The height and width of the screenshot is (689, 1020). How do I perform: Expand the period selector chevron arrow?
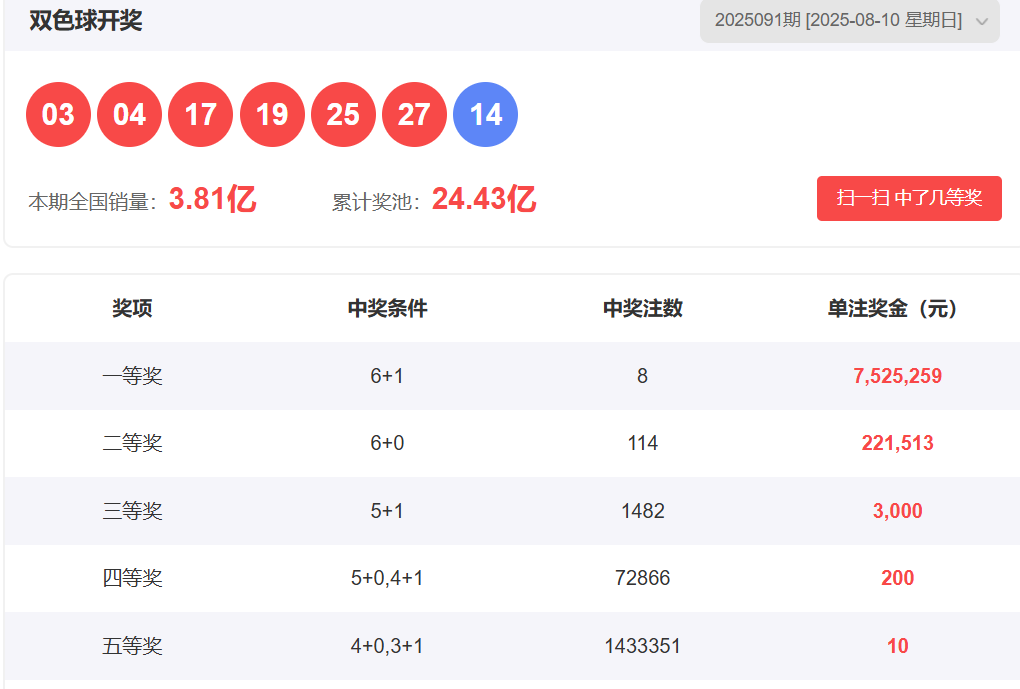[x=982, y=22]
